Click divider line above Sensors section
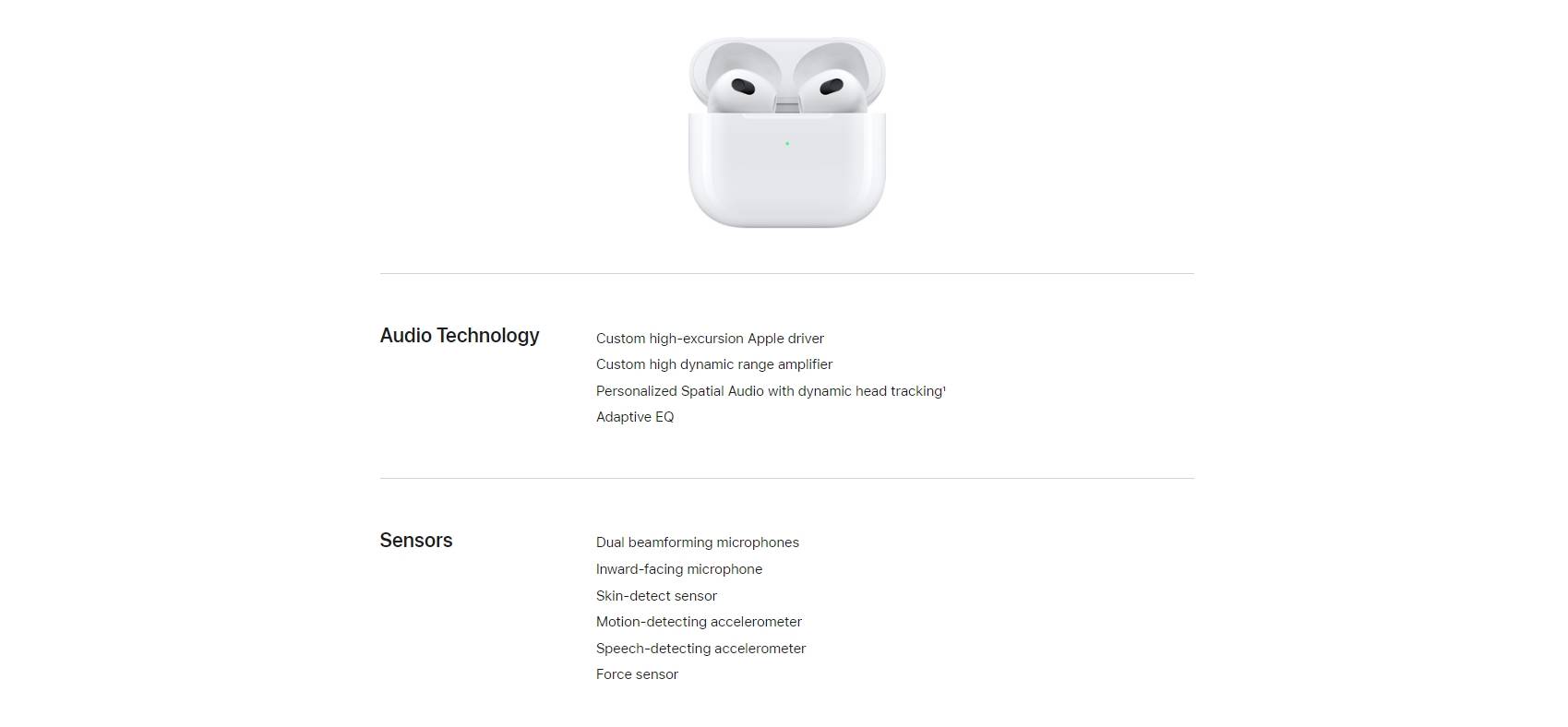1568x727 pixels. (786, 478)
